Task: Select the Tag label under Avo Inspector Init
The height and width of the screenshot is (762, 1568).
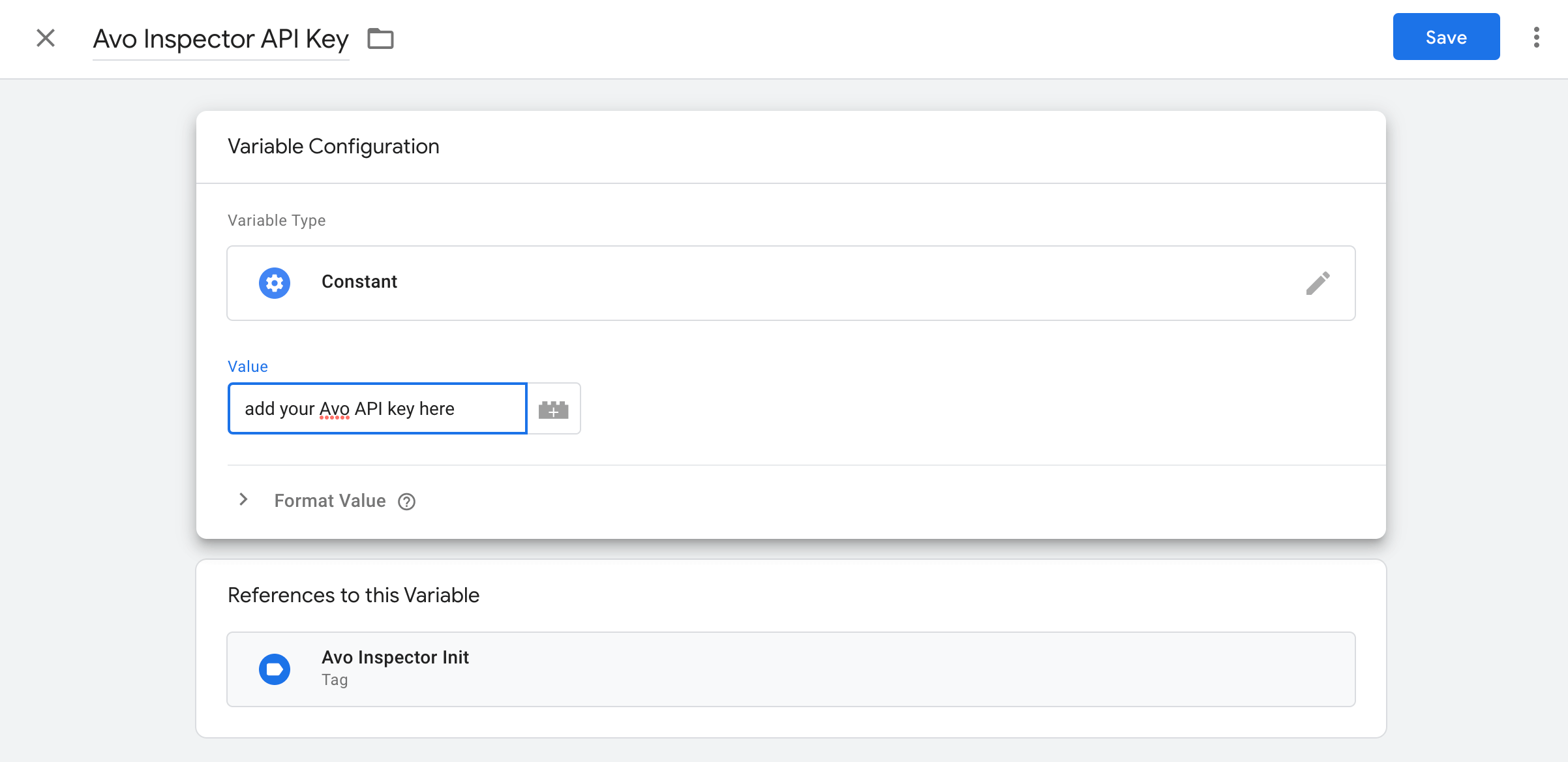Action: coord(334,679)
